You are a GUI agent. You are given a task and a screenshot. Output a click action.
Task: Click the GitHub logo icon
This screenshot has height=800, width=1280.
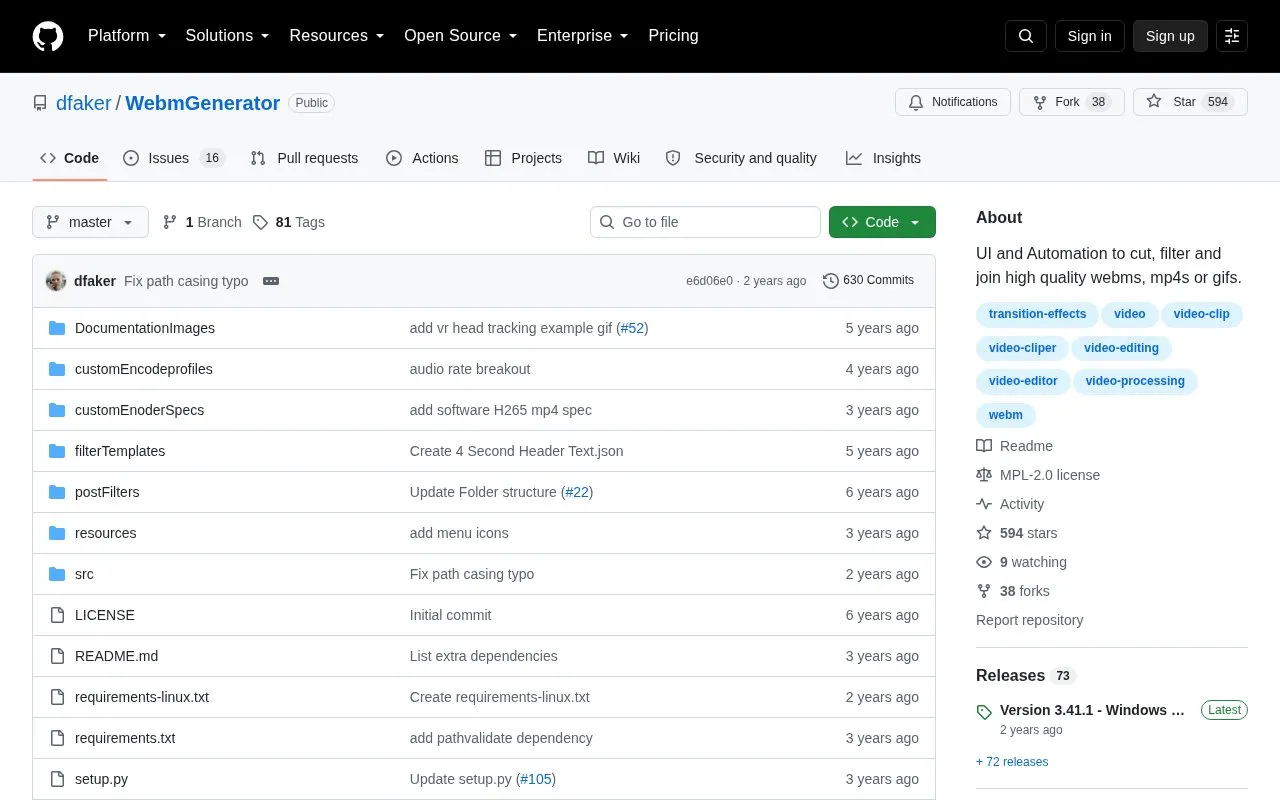(48, 36)
